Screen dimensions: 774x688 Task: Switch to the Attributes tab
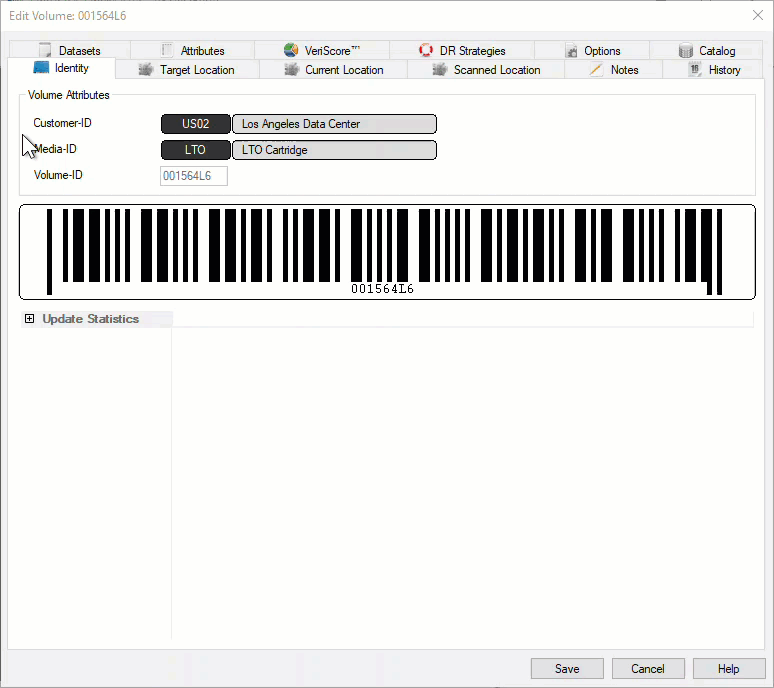click(193, 50)
